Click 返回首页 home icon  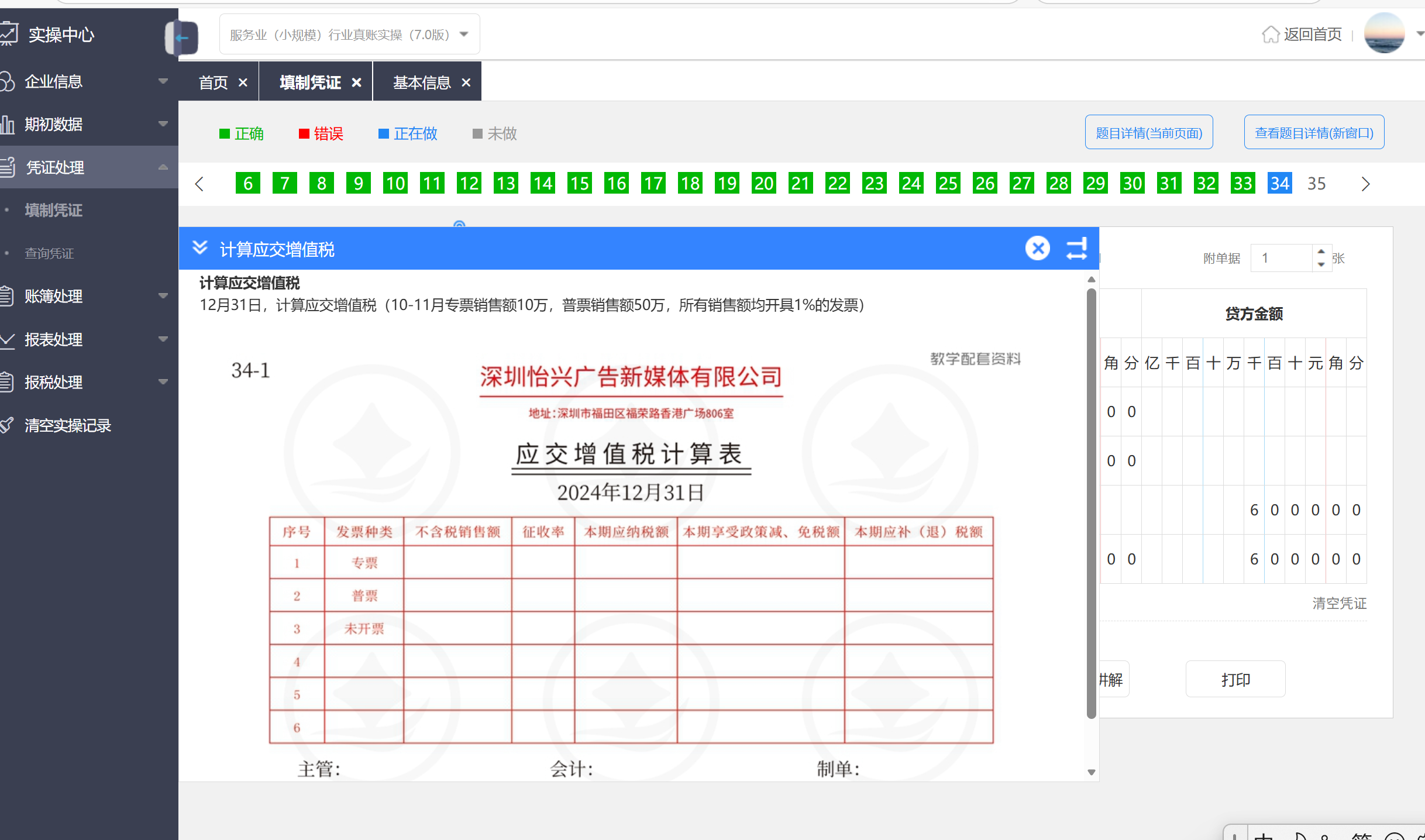click(1270, 35)
